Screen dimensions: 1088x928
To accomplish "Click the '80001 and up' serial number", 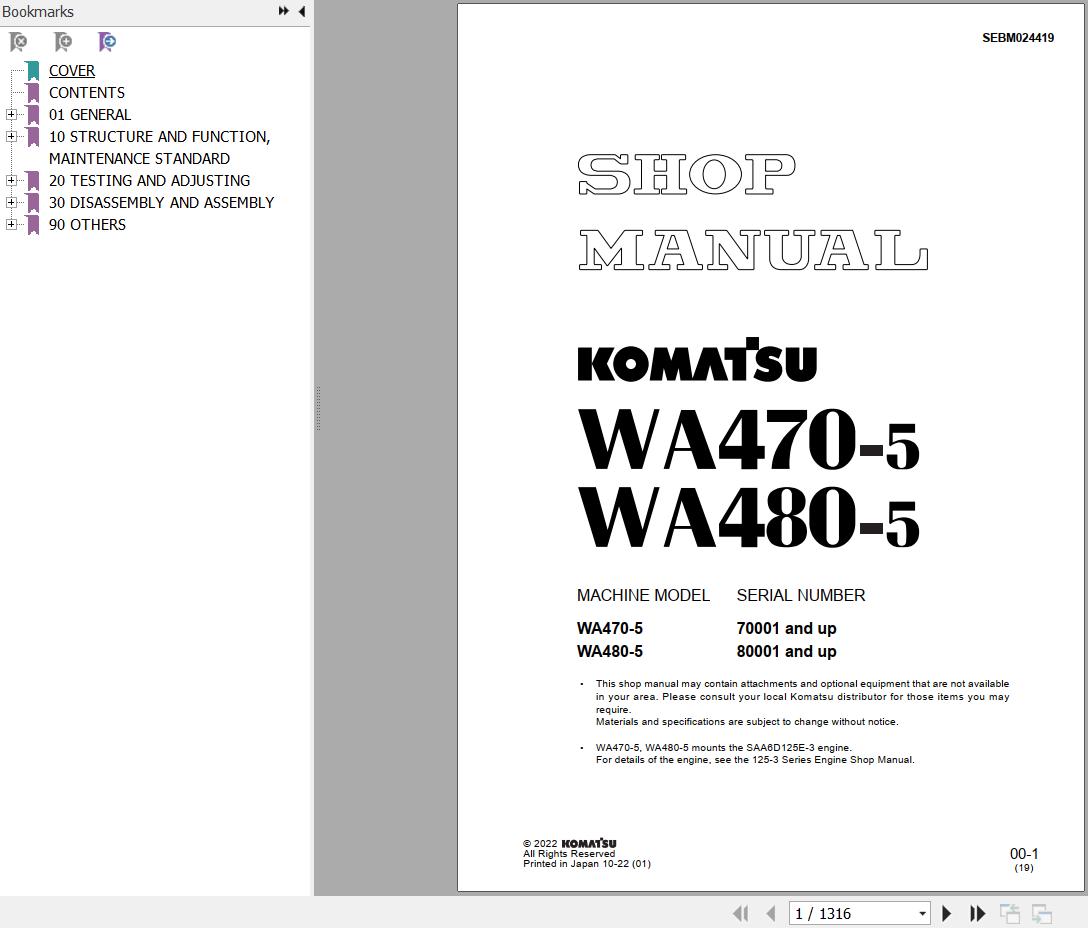I will click(786, 651).
